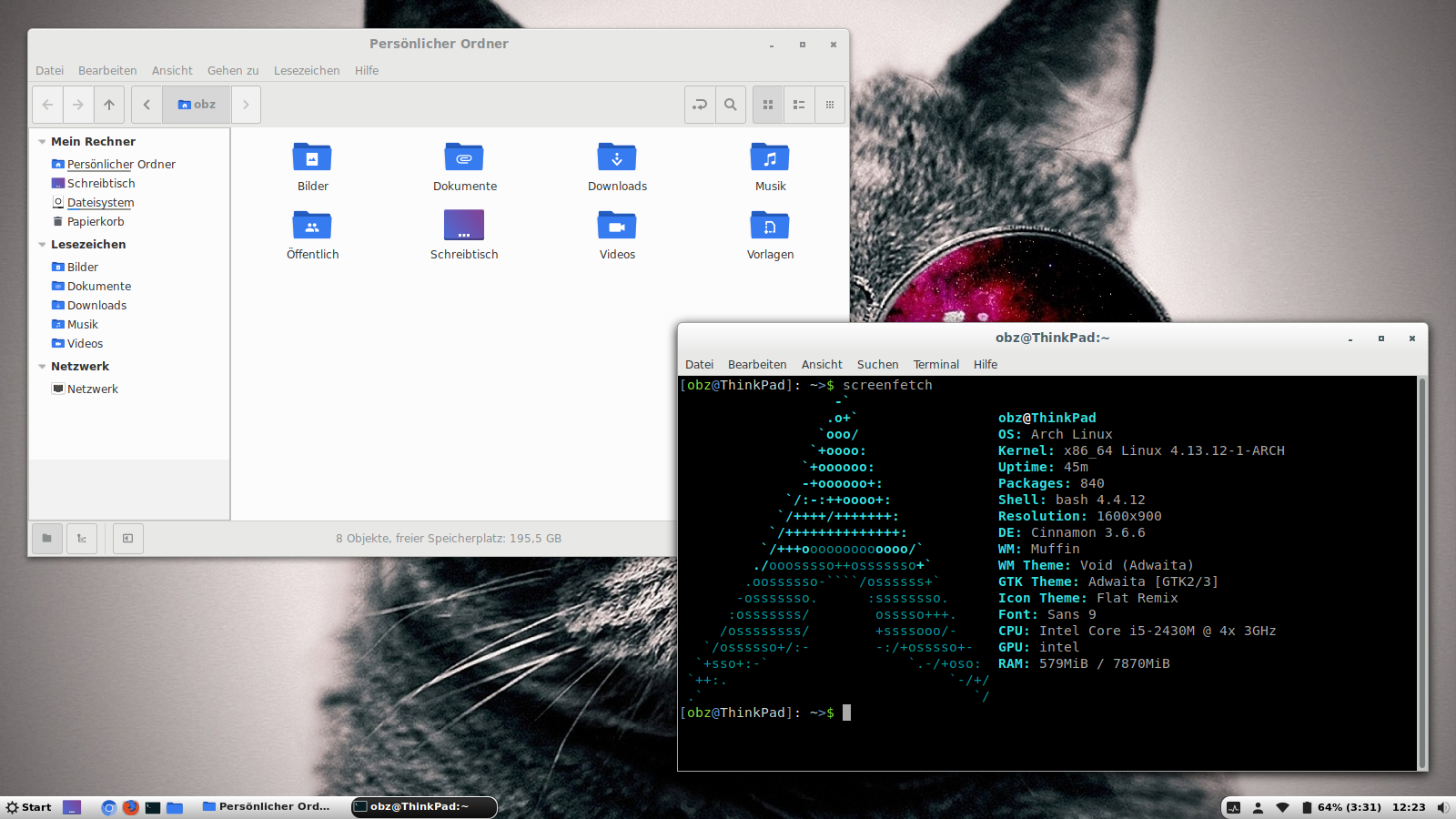Open the Datei menu in file manager
This screenshot has height=819, width=1456.
pos(50,70)
